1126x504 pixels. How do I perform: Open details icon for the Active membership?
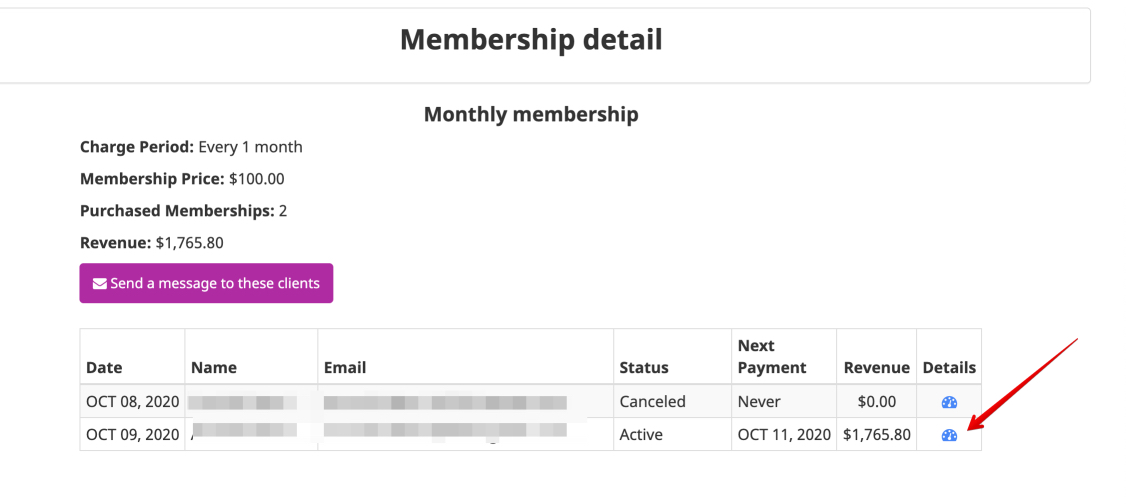pos(949,435)
